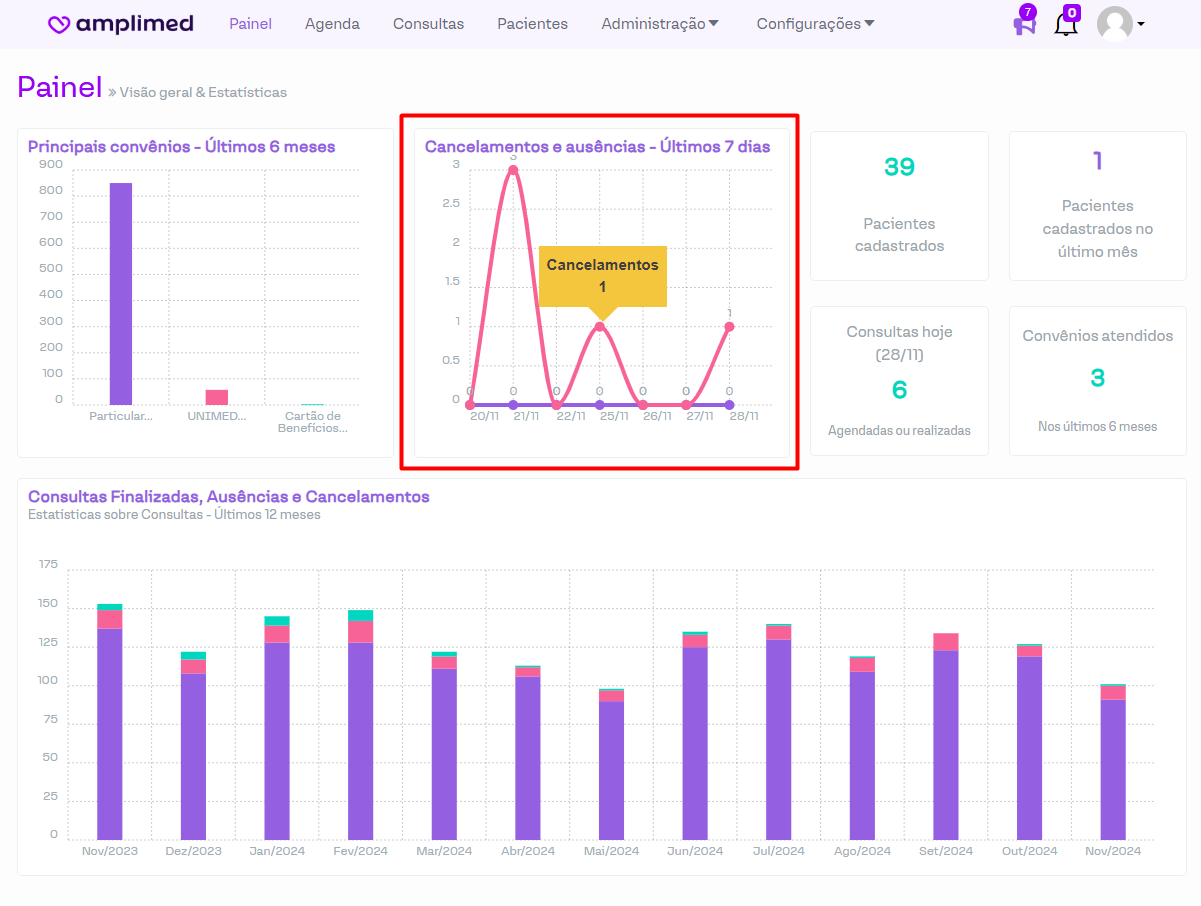The width and height of the screenshot is (1201, 906).
Task: Click the user profile avatar
Action: coord(1114,24)
